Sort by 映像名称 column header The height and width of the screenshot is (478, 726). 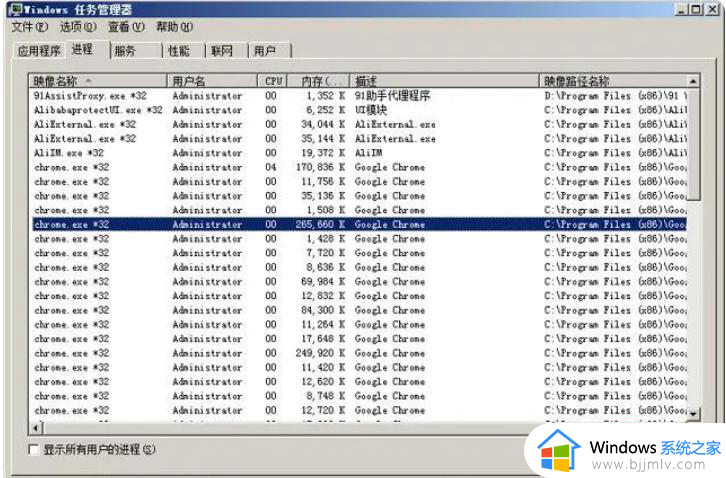pyautogui.click(x=97, y=82)
